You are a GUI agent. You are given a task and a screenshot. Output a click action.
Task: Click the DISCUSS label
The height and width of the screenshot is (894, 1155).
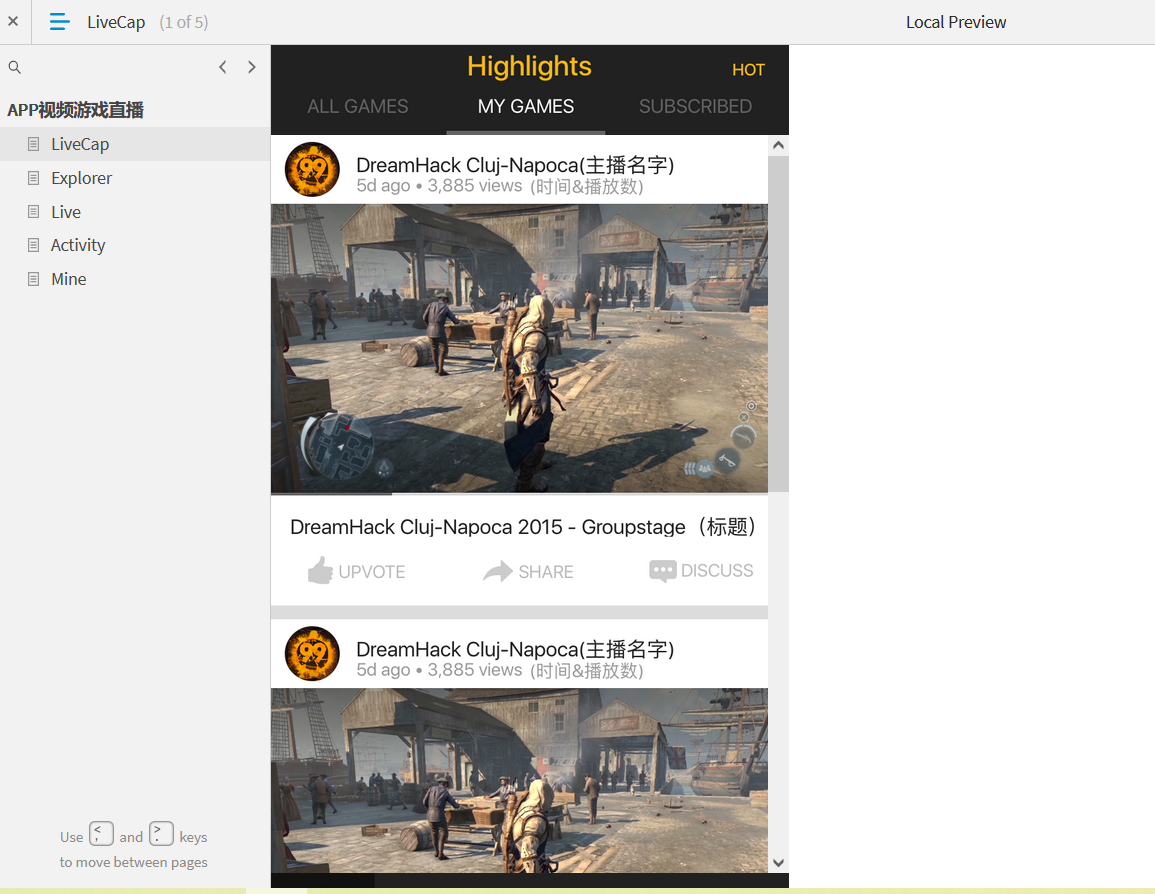717,571
